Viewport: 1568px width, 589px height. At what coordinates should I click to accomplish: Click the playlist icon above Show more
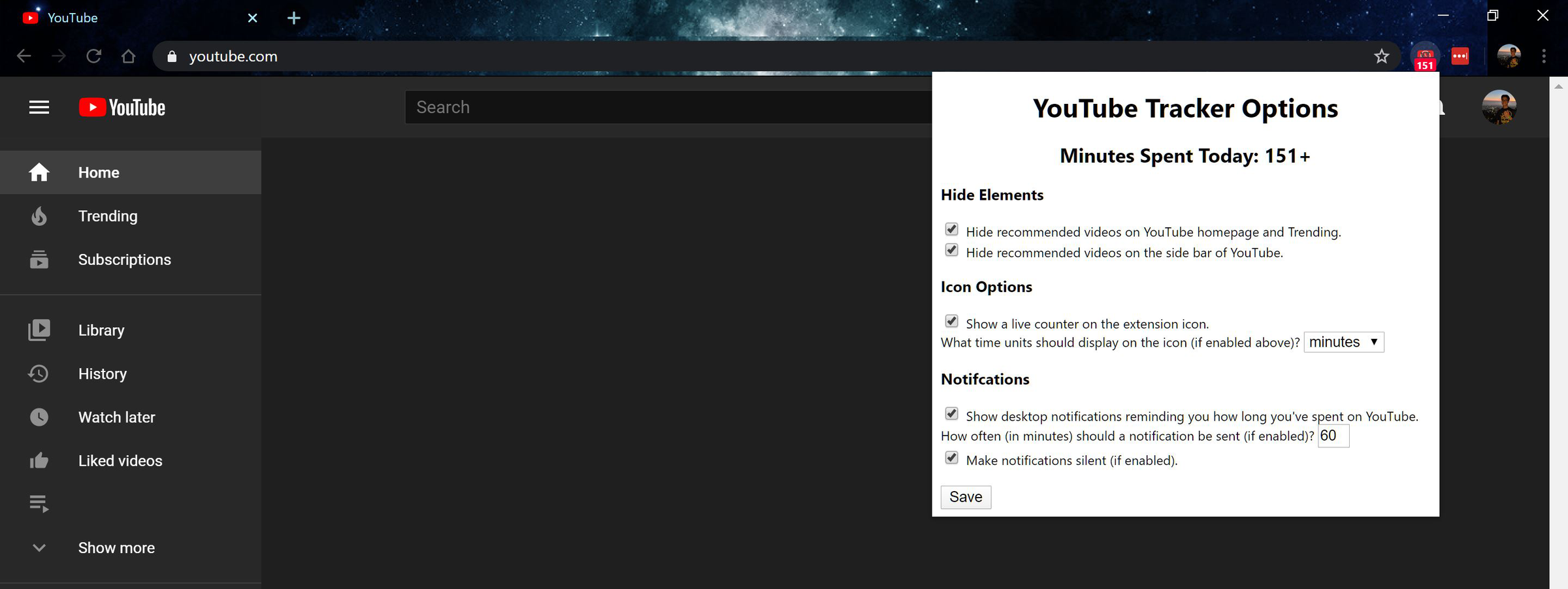[39, 504]
